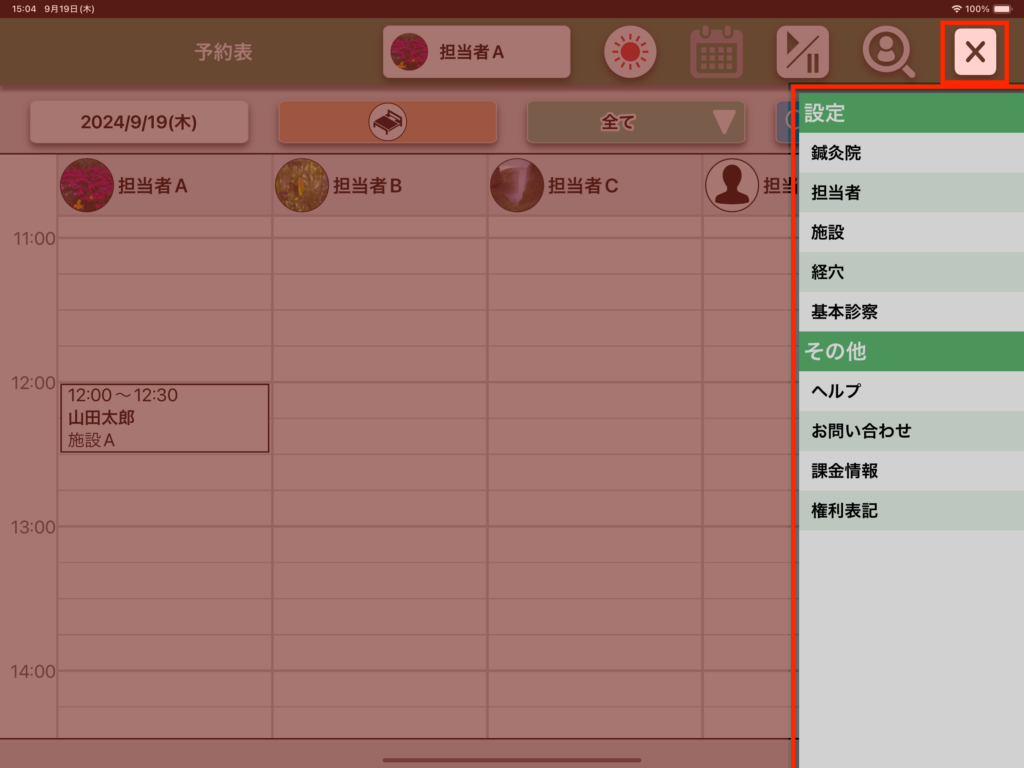Select 担当者B avatar in column header
1024x768 pixels.
302,185
